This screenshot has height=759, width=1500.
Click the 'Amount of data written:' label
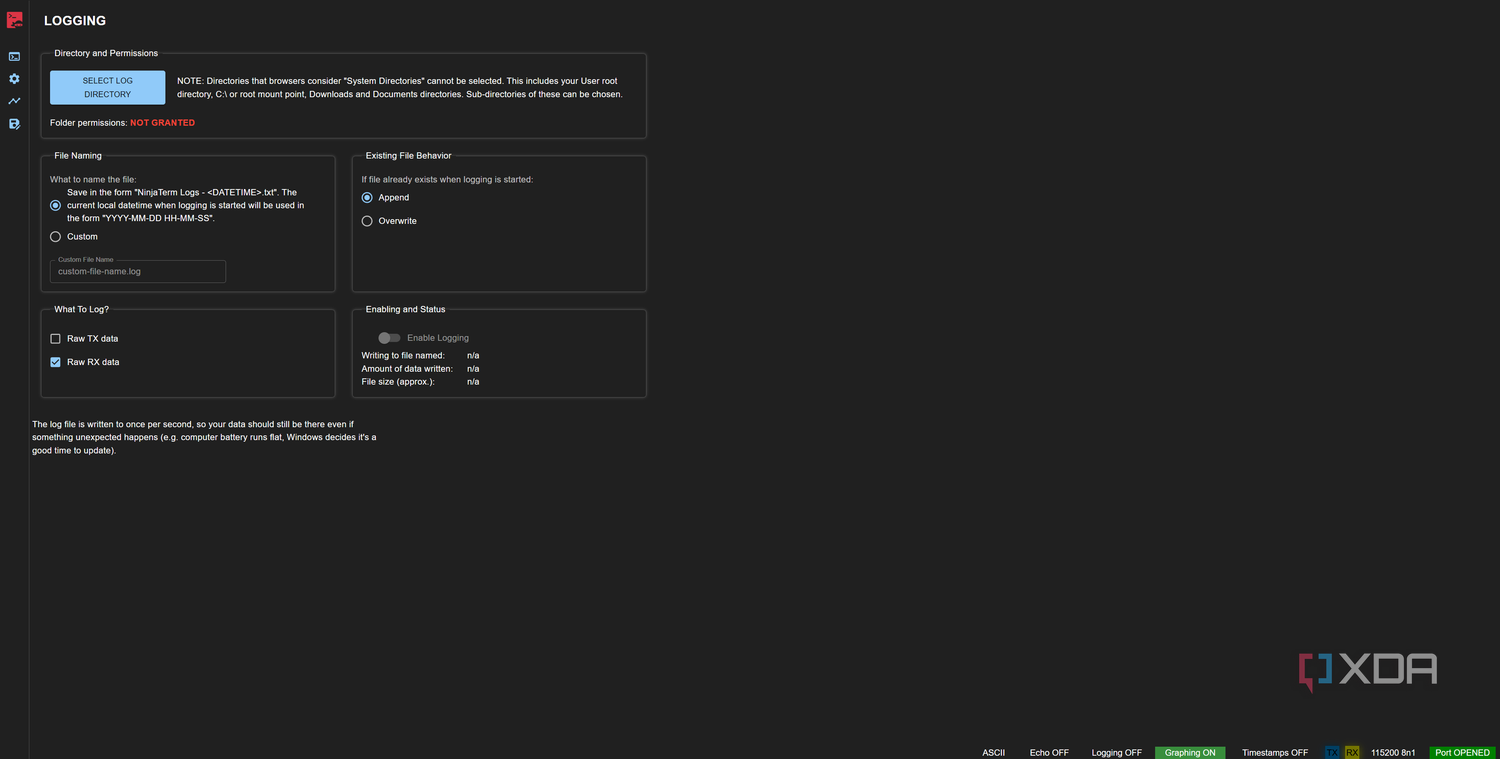point(407,368)
